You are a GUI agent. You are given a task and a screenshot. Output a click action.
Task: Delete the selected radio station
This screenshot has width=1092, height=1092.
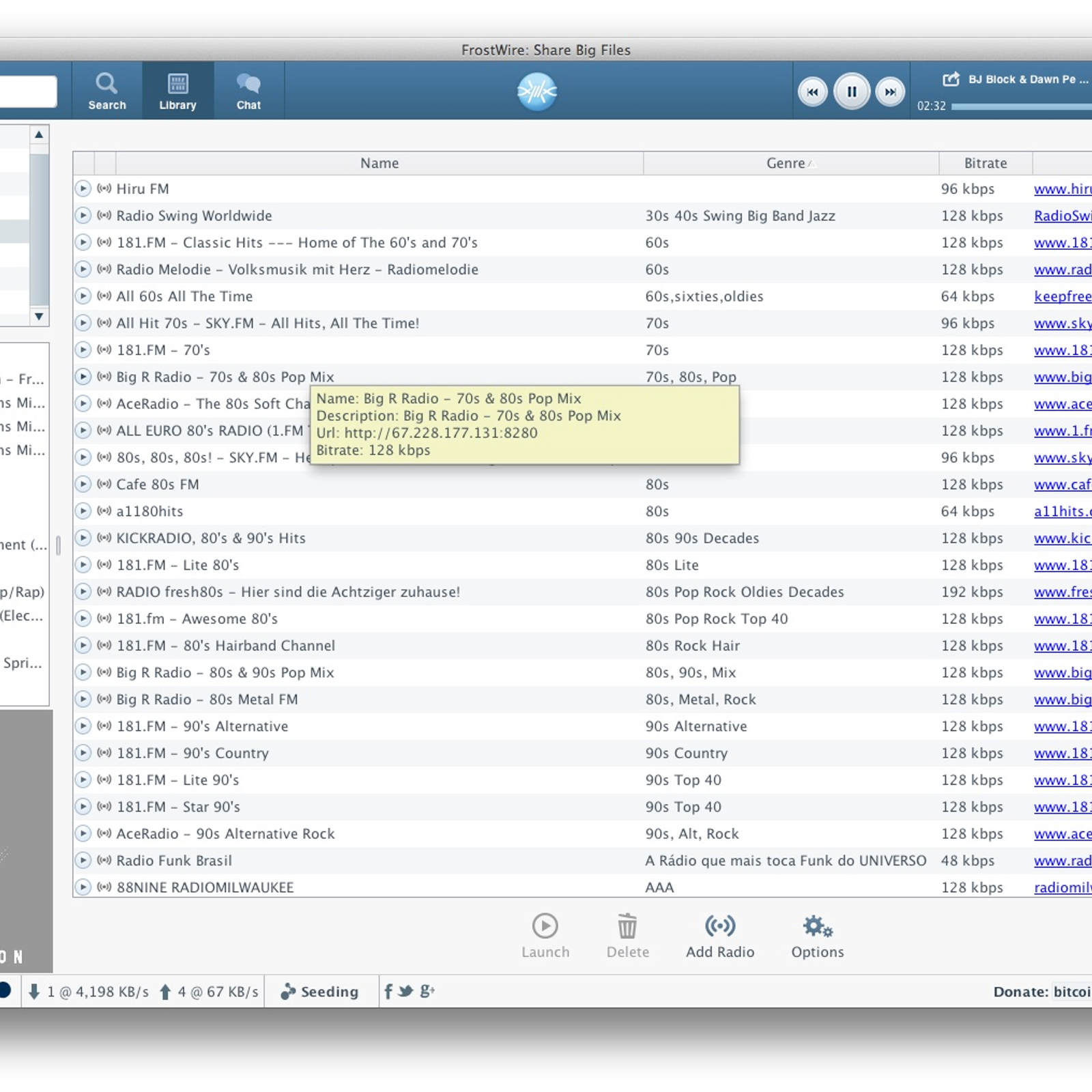pyautogui.click(x=628, y=936)
